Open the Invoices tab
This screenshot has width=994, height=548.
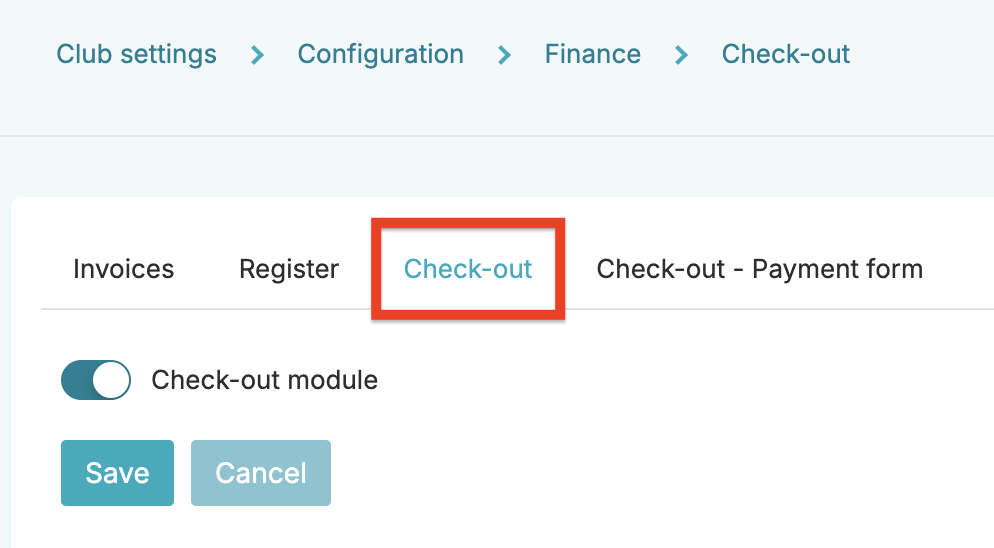(123, 269)
